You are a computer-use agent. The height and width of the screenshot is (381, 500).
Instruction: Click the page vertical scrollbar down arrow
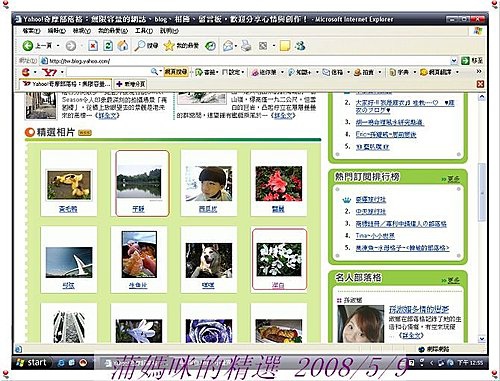[x=482, y=339]
